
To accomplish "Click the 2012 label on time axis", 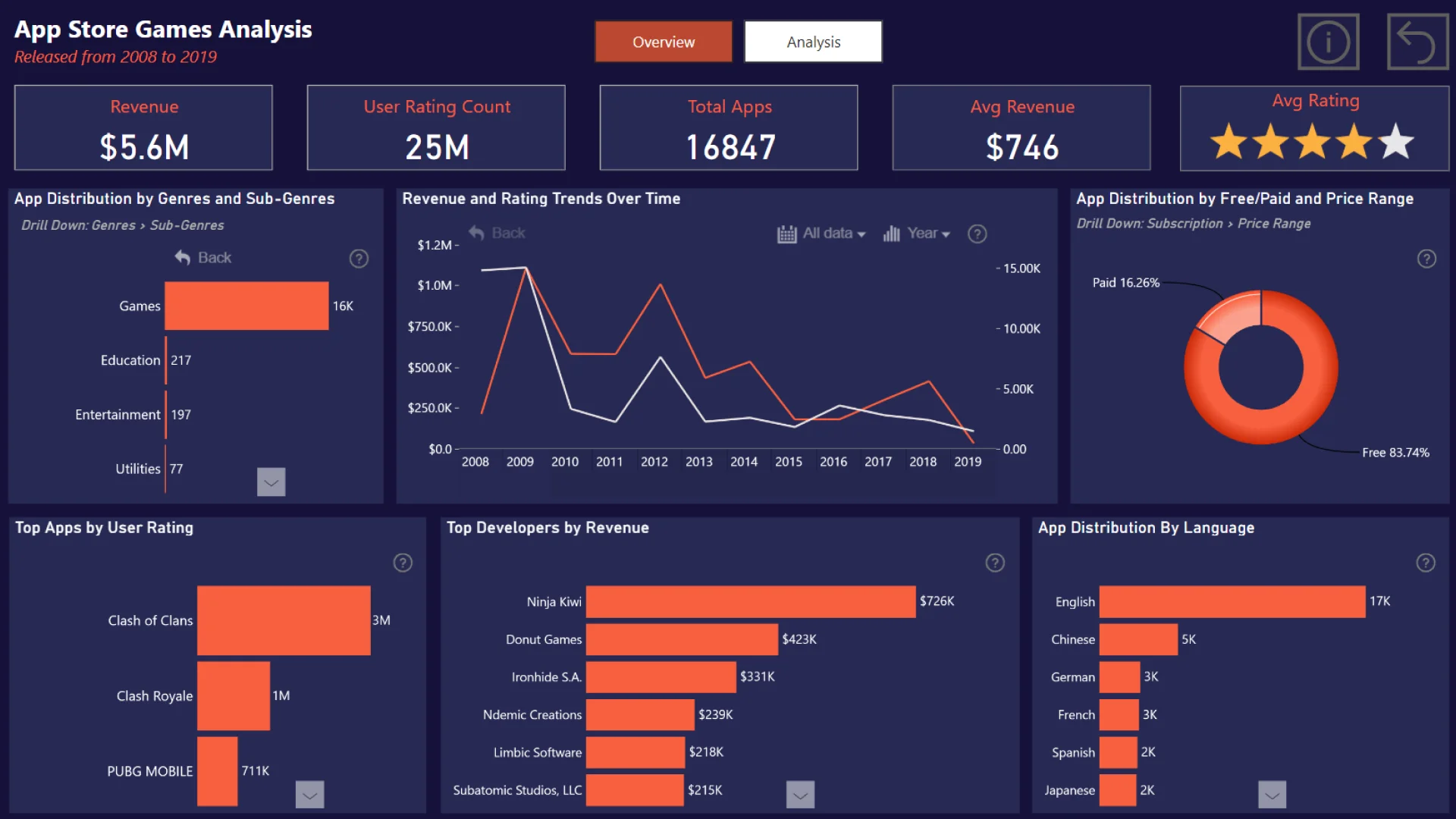I will (x=654, y=462).
